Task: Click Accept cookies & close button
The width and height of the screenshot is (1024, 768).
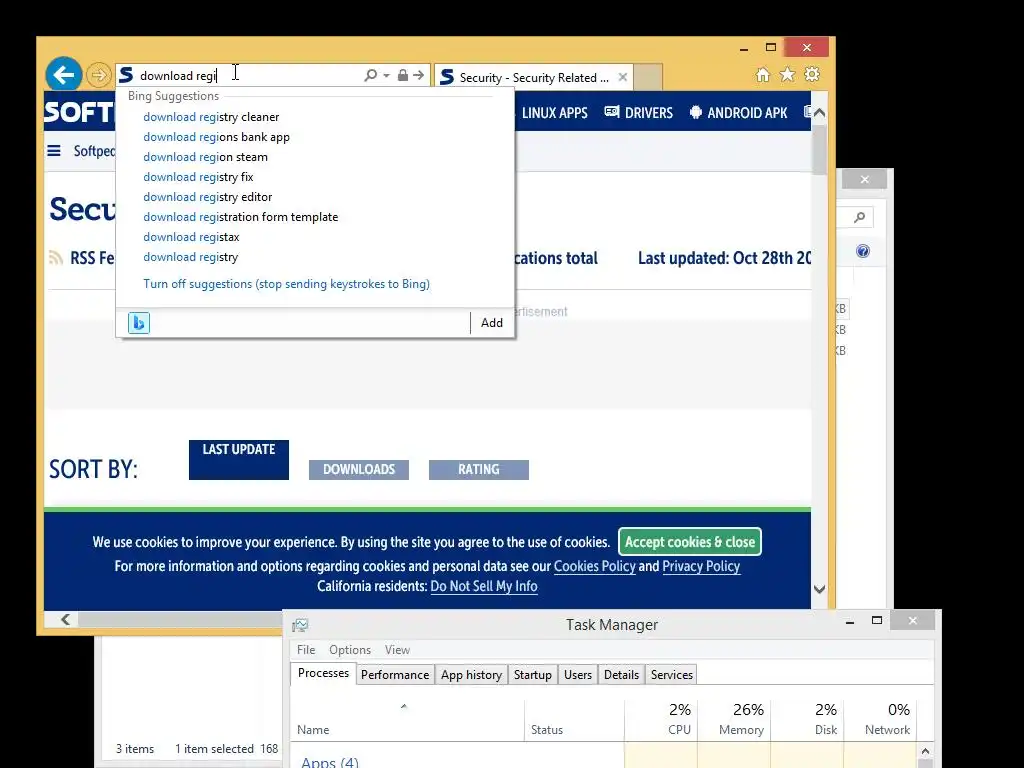Action: click(690, 542)
